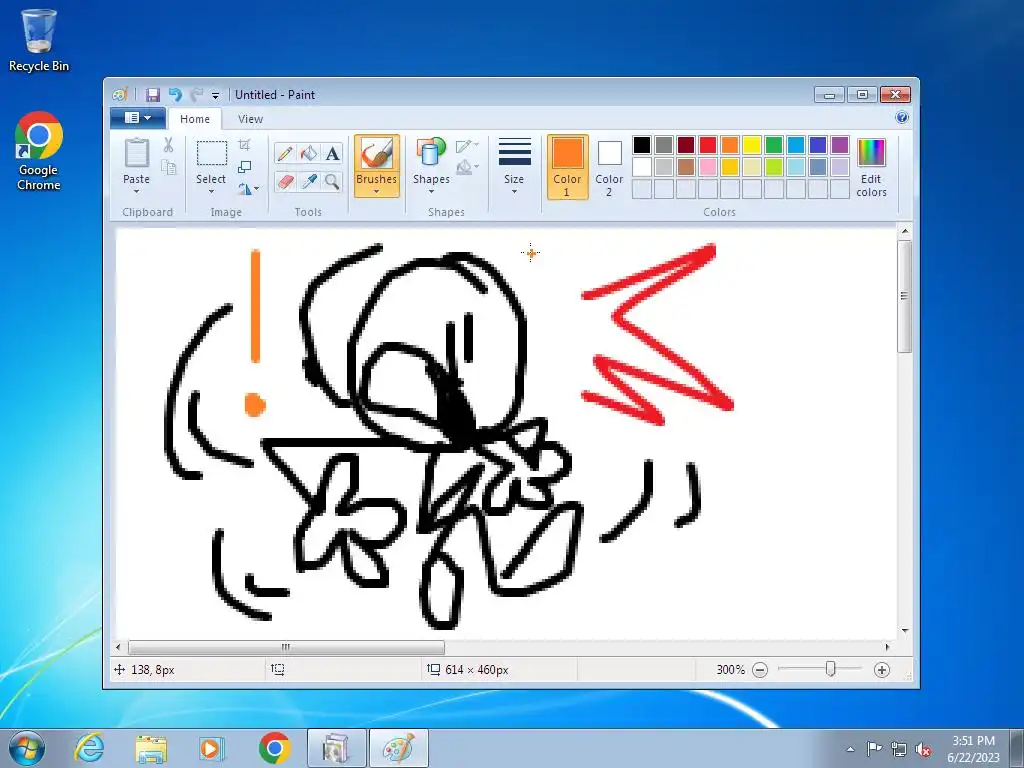Screen dimensions: 1024x768
Task: Expand the Brushes dropdown arrow
Action: click(377, 192)
